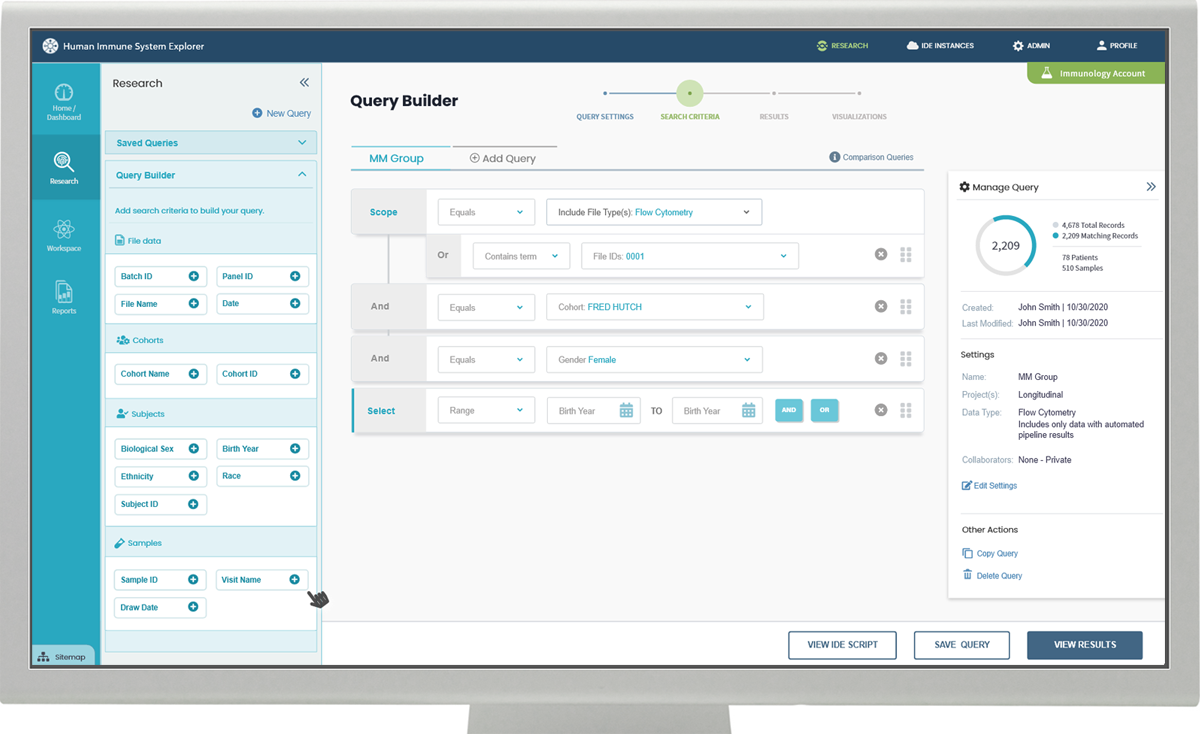1200x734 pixels.
Task: Open the Range operator dropdown
Action: pos(486,411)
